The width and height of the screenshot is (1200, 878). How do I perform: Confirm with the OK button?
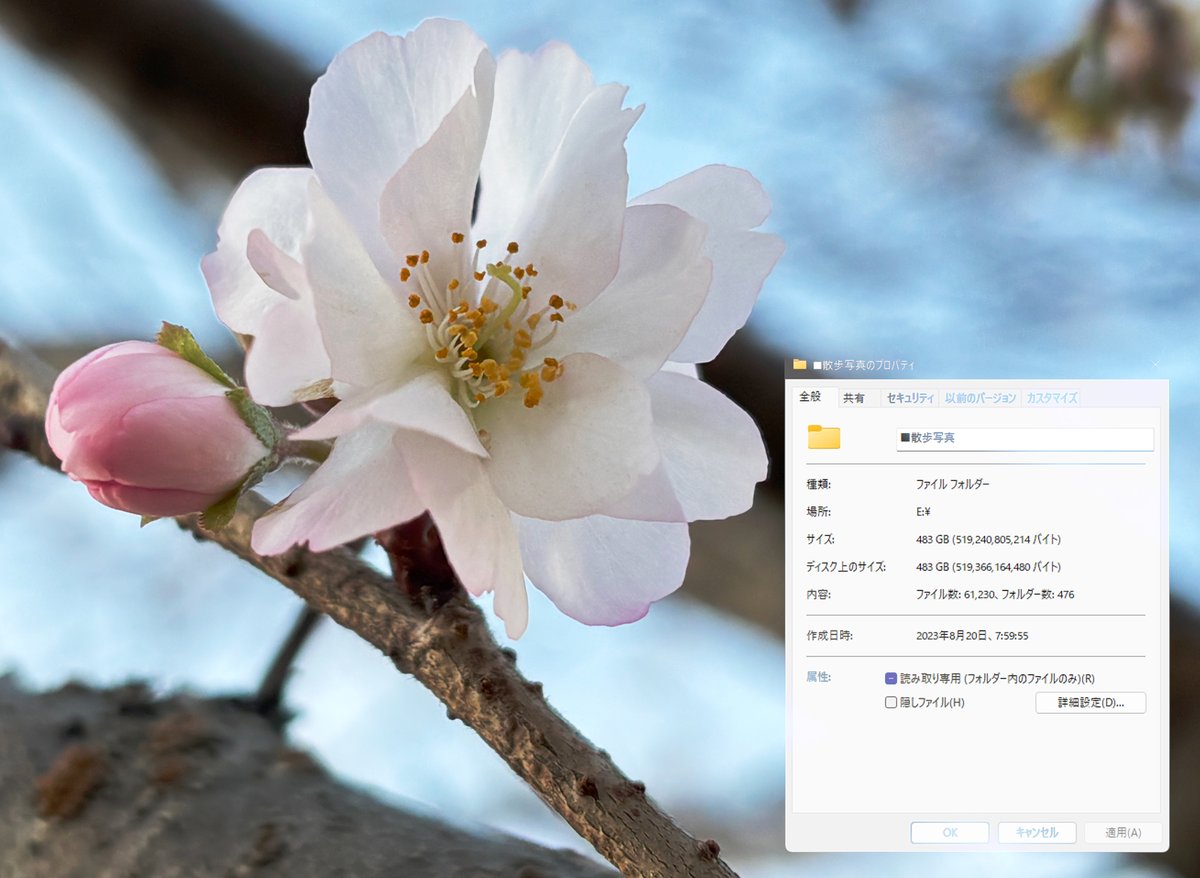pos(950,832)
